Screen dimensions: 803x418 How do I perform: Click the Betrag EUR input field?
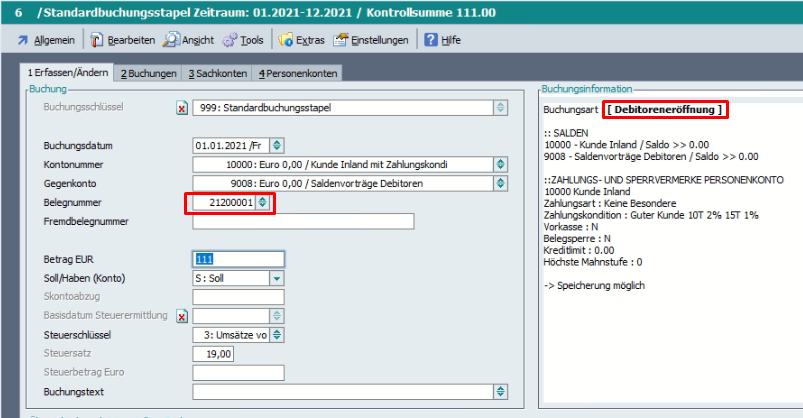click(x=238, y=259)
